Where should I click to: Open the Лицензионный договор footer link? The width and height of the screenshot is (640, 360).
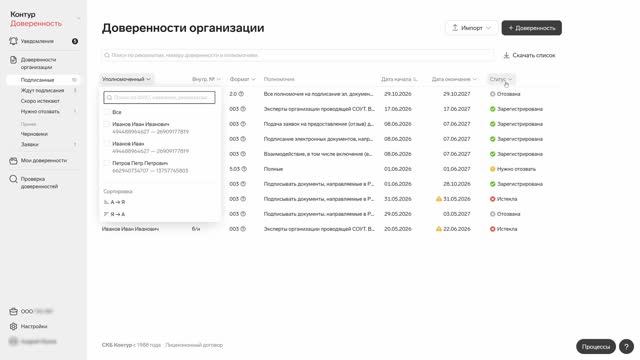pyautogui.click(x=194, y=345)
